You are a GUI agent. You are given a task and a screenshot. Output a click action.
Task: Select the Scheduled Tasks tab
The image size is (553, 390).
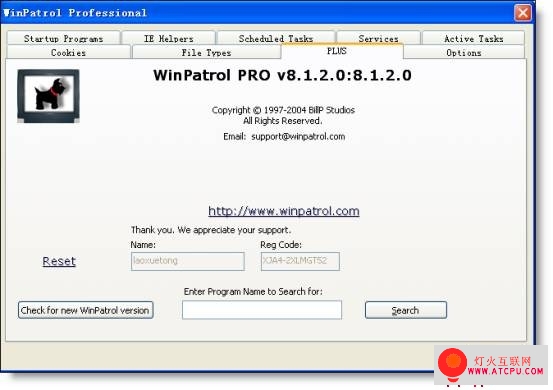click(x=276, y=38)
